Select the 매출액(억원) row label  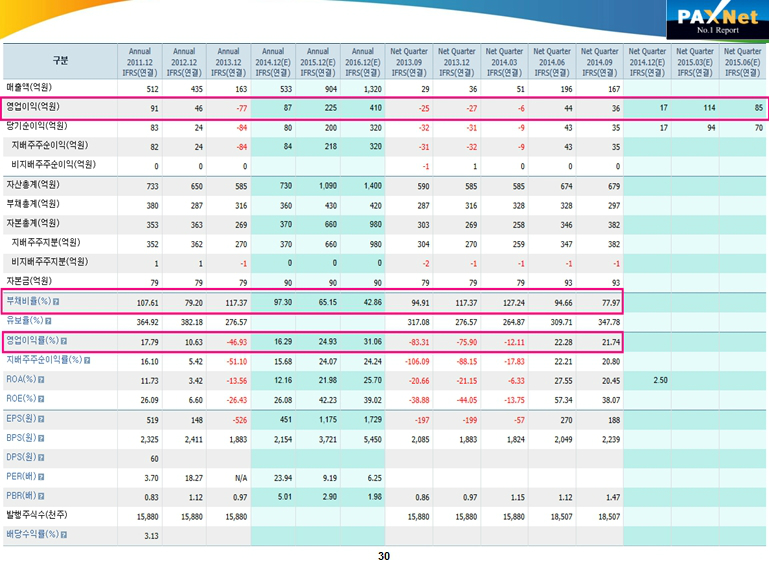click(33, 88)
